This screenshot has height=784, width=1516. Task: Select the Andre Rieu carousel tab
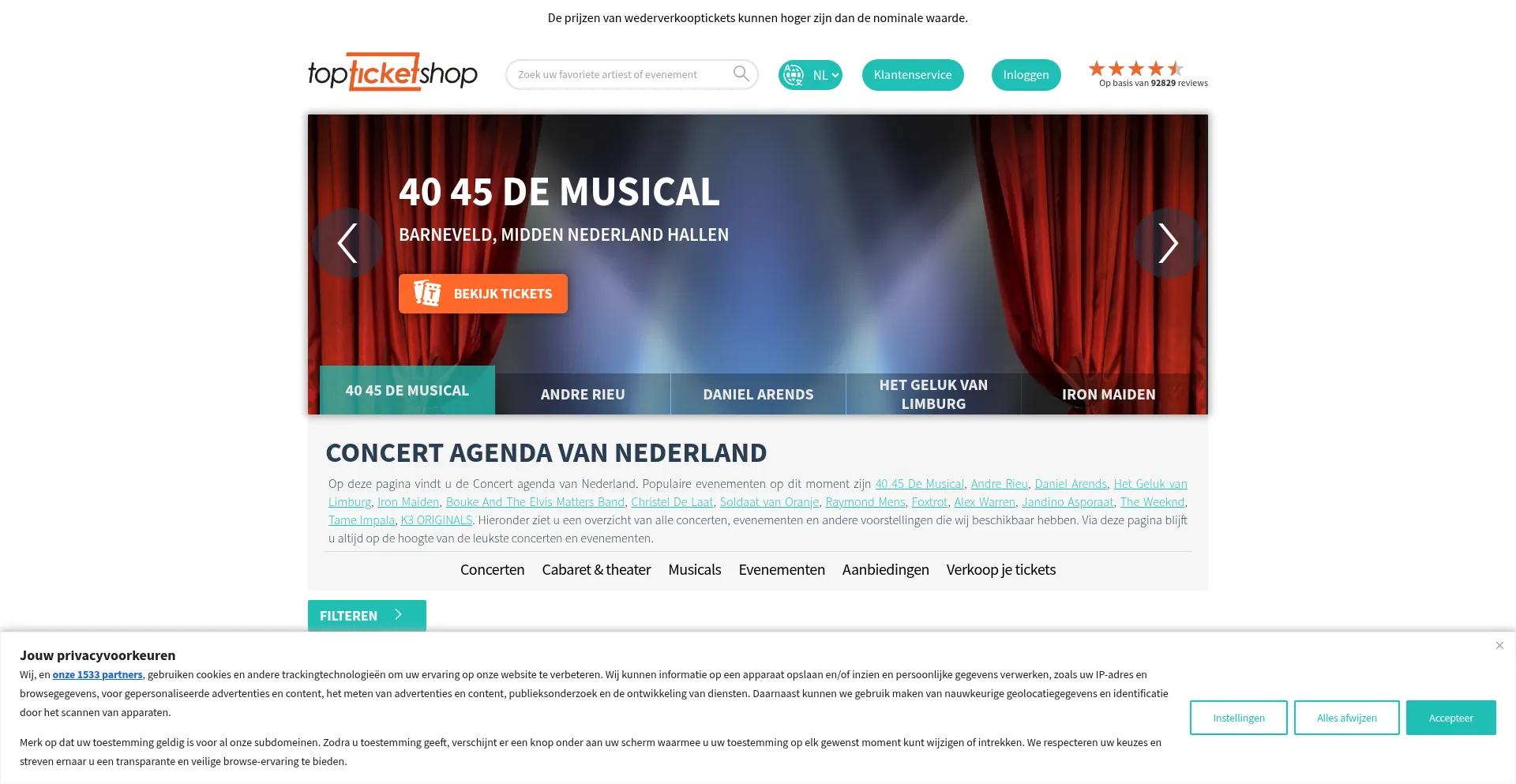tap(583, 394)
